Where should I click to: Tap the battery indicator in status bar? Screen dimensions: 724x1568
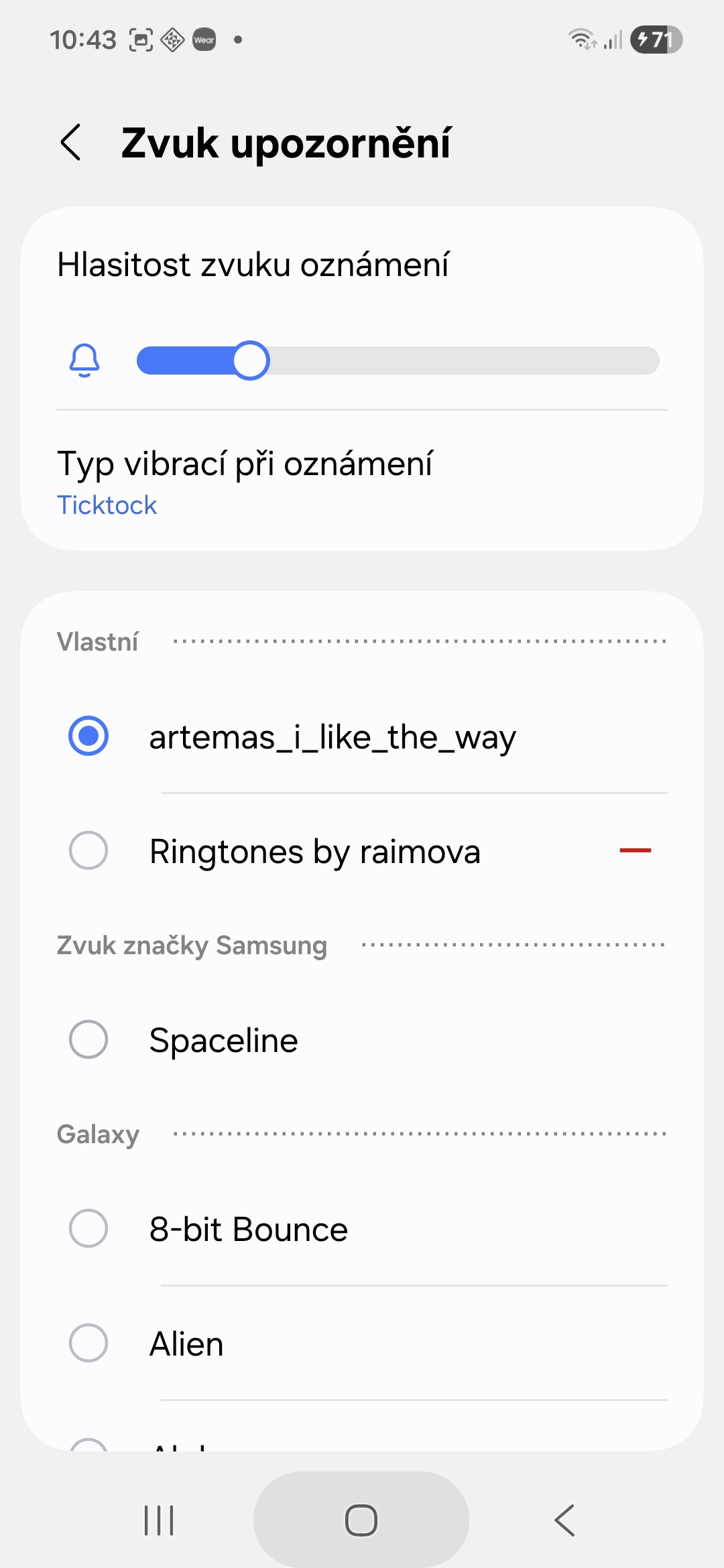656,40
